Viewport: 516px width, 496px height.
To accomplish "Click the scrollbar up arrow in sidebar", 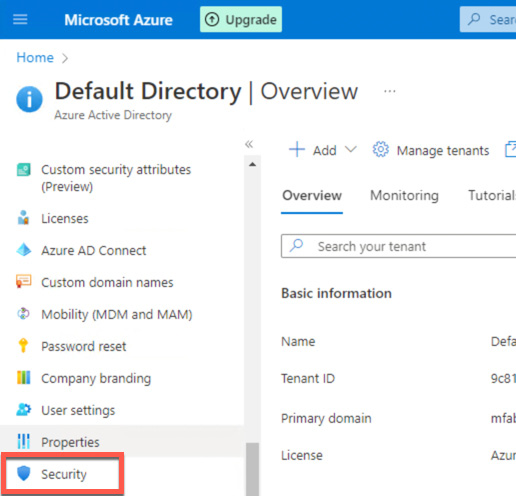I will 252,164.
